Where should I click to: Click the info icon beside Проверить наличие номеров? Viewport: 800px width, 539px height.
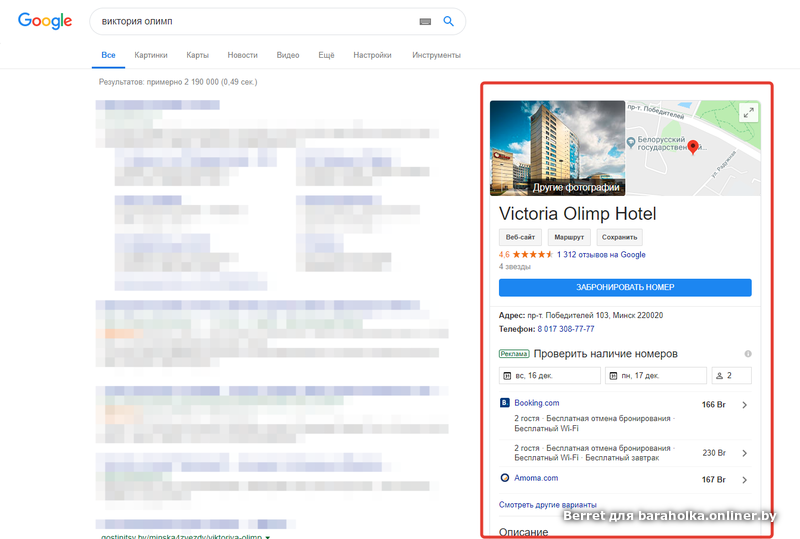[748, 354]
